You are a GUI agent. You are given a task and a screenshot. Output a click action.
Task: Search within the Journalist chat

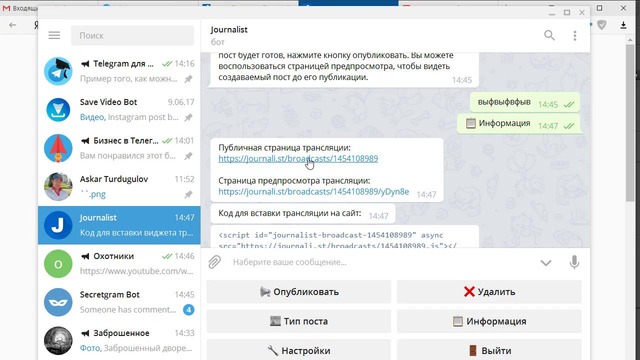pyautogui.click(x=549, y=36)
